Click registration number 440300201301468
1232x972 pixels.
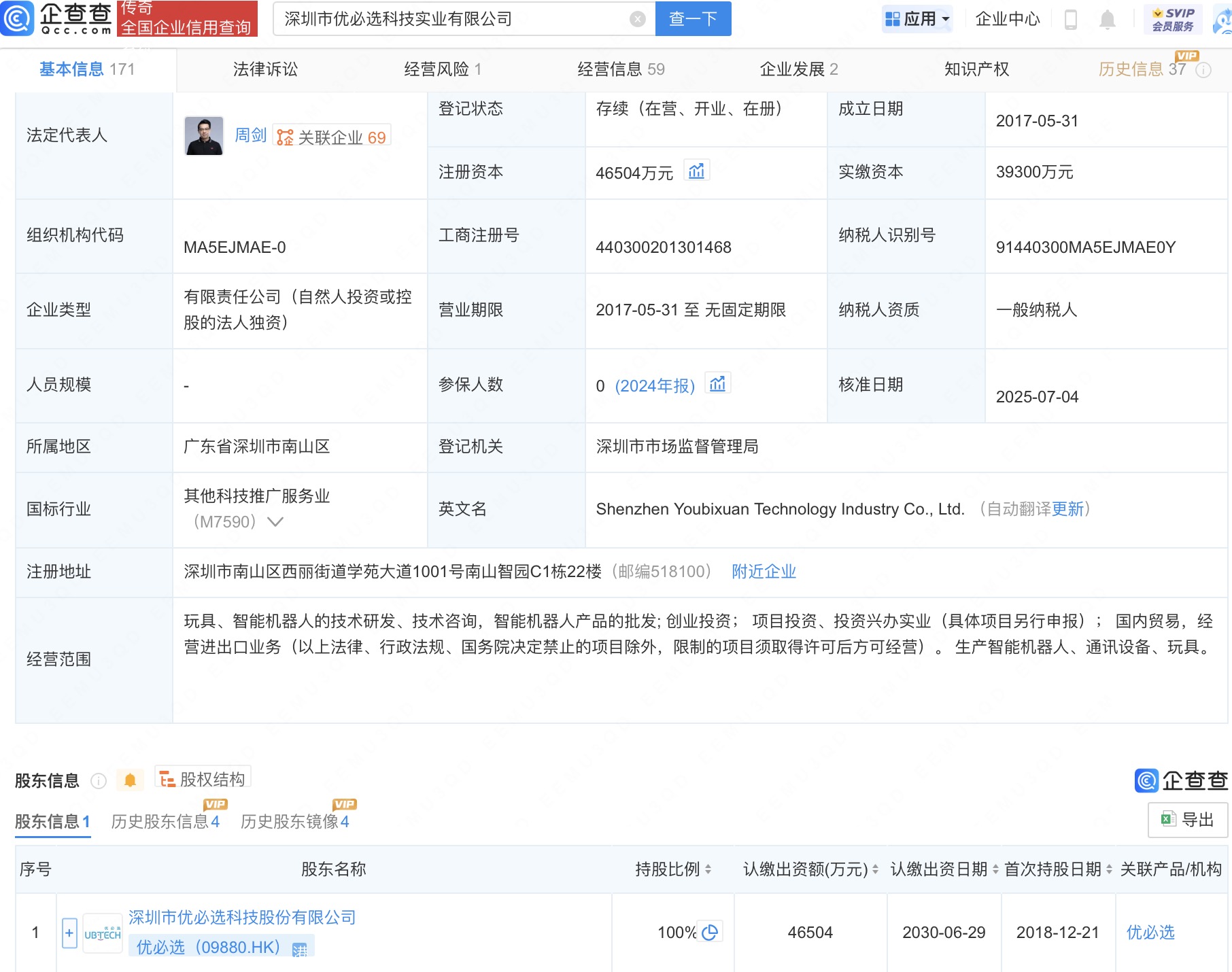[x=664, y=247]
